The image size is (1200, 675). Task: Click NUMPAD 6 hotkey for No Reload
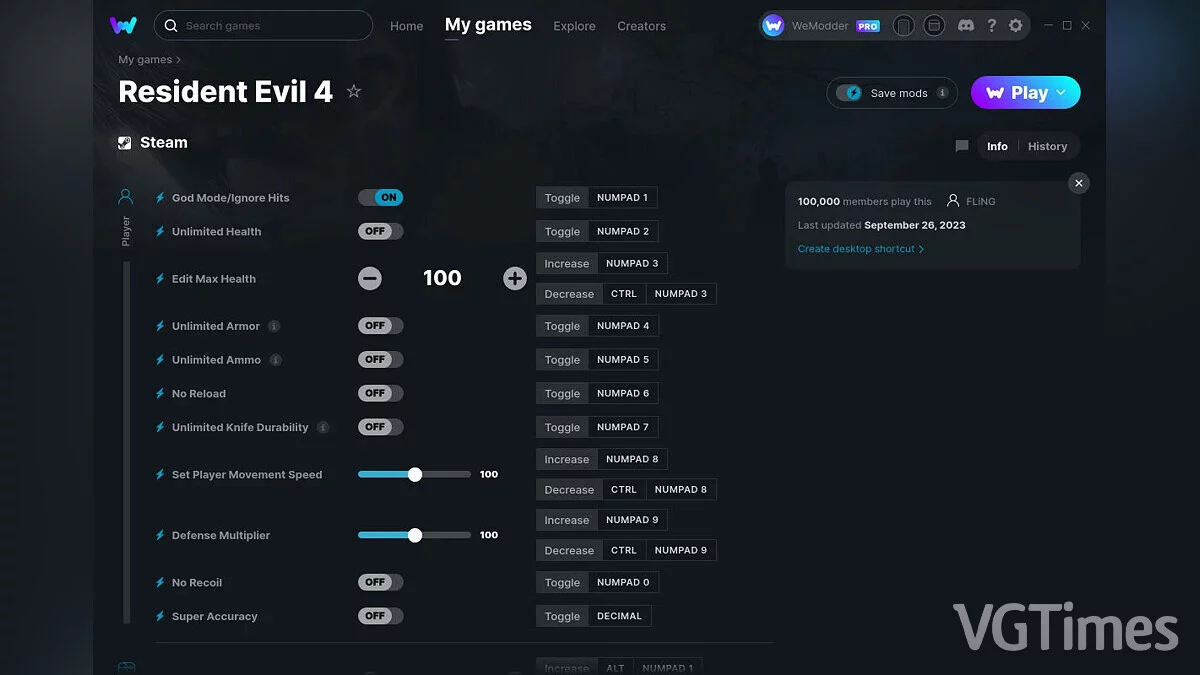click(623, 393)
